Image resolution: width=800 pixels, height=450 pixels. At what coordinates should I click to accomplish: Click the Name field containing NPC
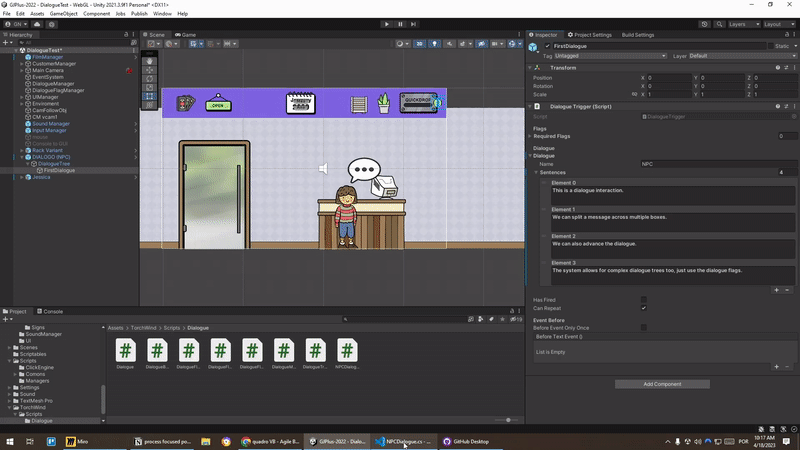(x=719, y=164)
